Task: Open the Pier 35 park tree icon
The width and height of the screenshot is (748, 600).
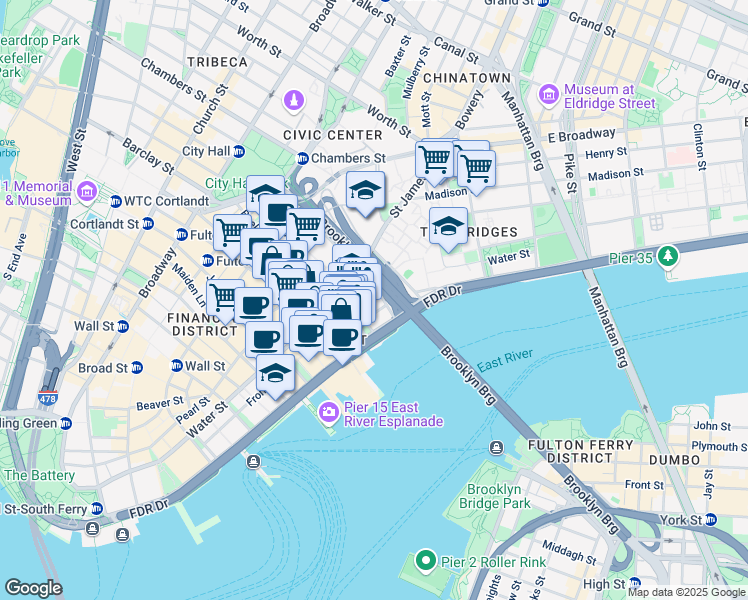Action: (667, 257)
